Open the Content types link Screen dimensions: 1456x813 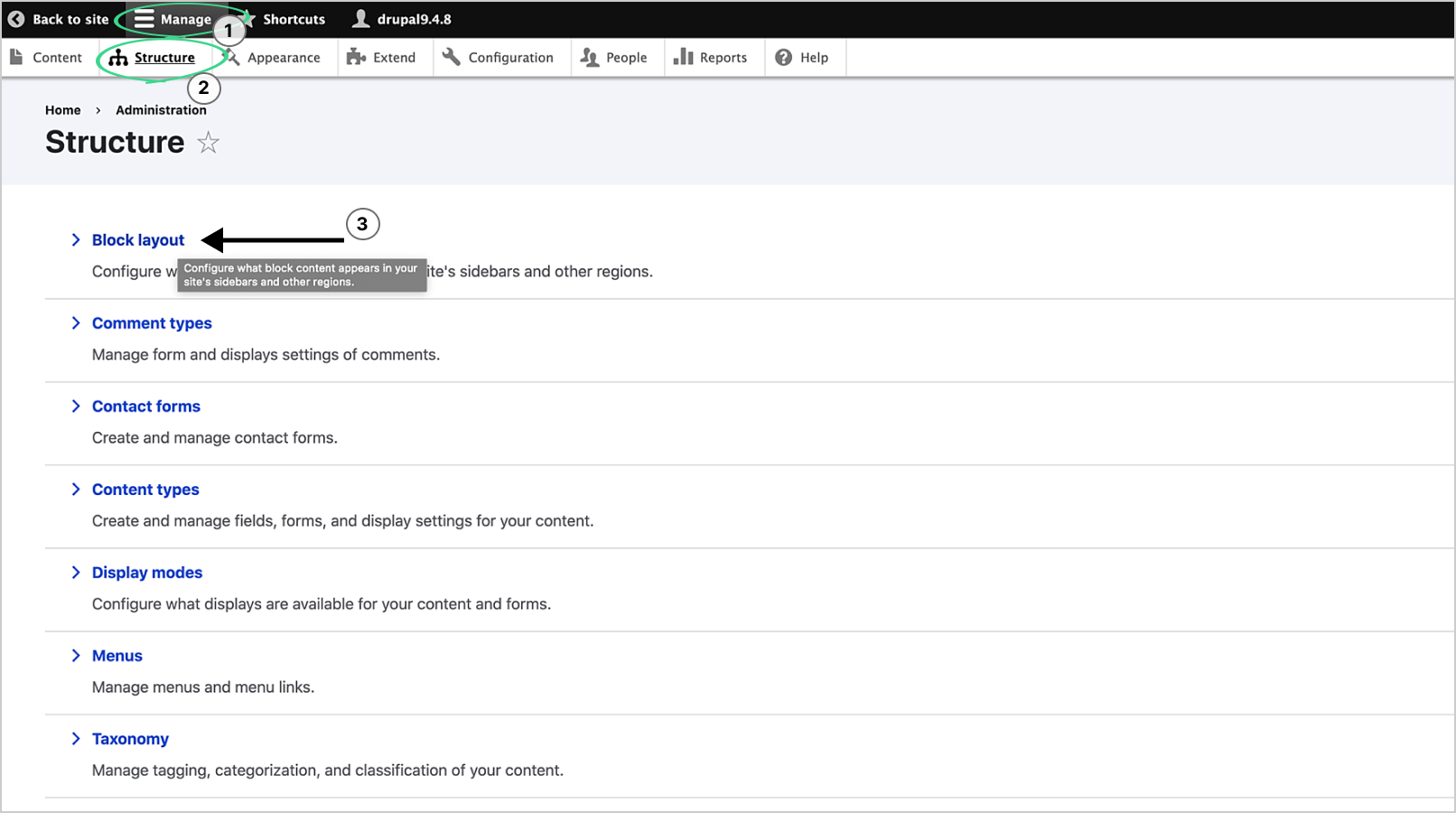coord(145,489)
